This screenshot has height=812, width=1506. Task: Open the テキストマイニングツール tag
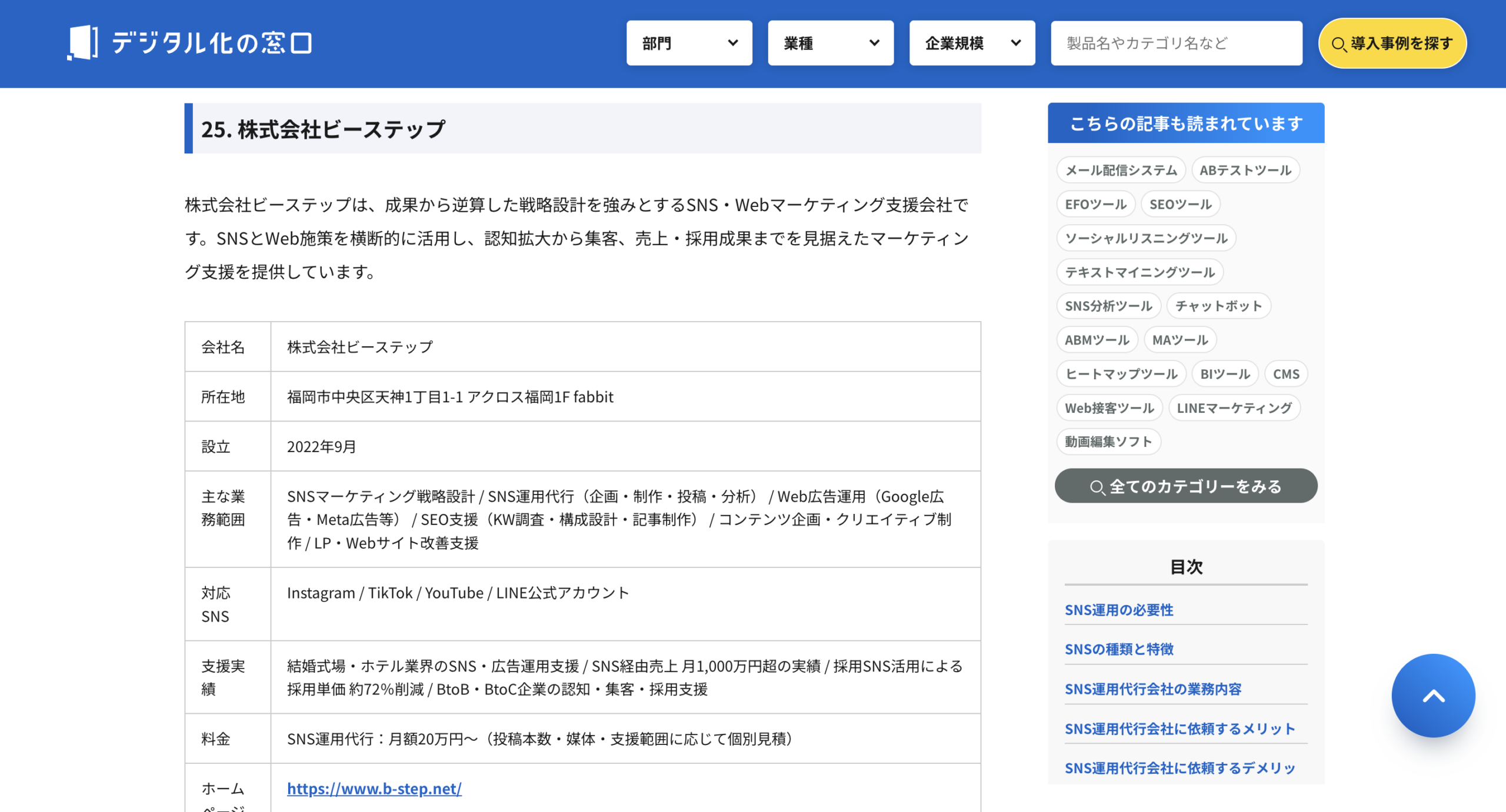point(1140,272)
